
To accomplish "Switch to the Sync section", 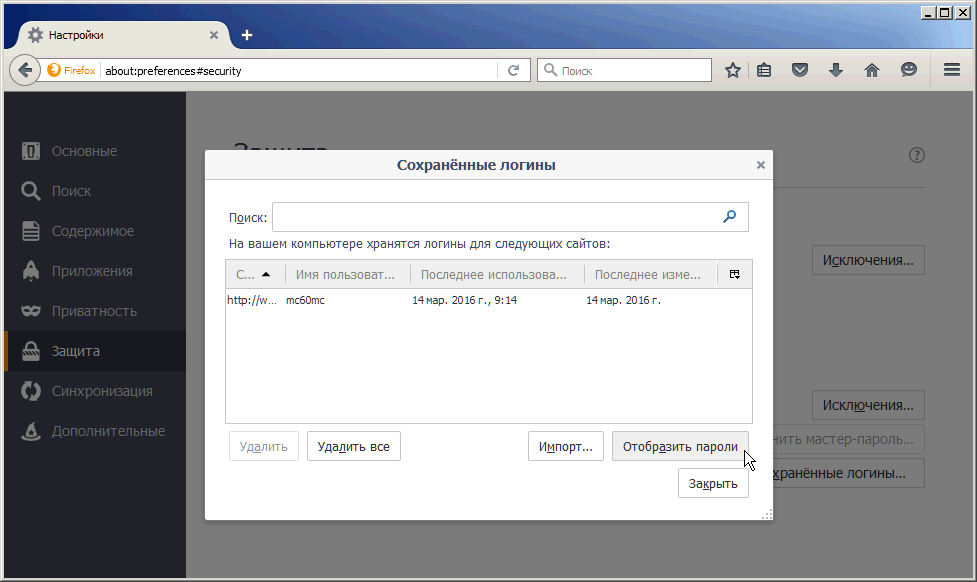I will click(101, 391).
